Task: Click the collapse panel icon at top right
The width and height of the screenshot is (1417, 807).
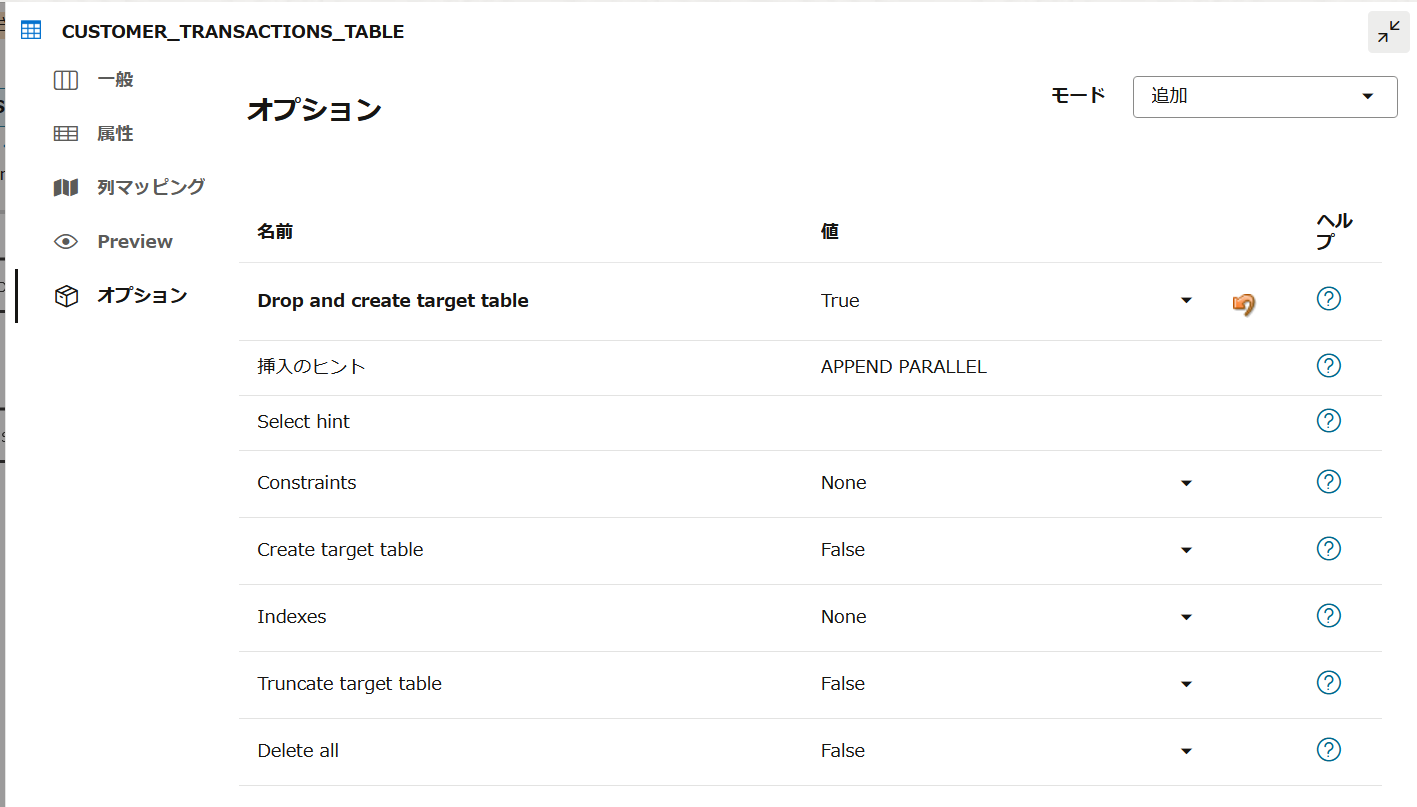Action: [x=1388, y=33]
